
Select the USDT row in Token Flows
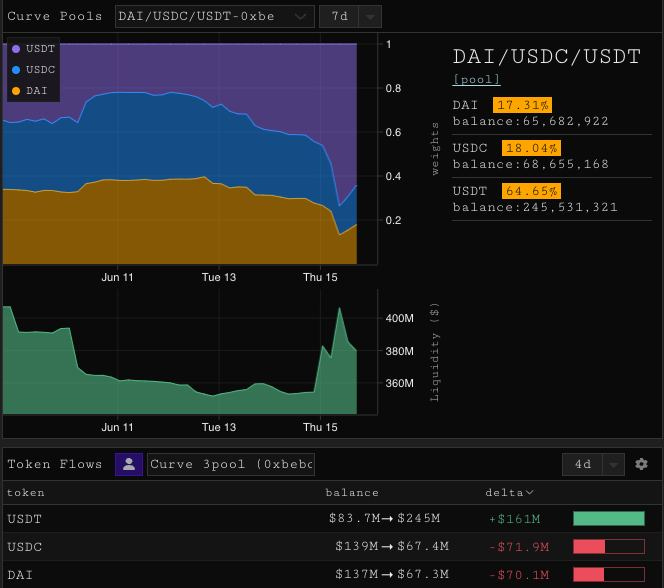[x=332, y=519]
